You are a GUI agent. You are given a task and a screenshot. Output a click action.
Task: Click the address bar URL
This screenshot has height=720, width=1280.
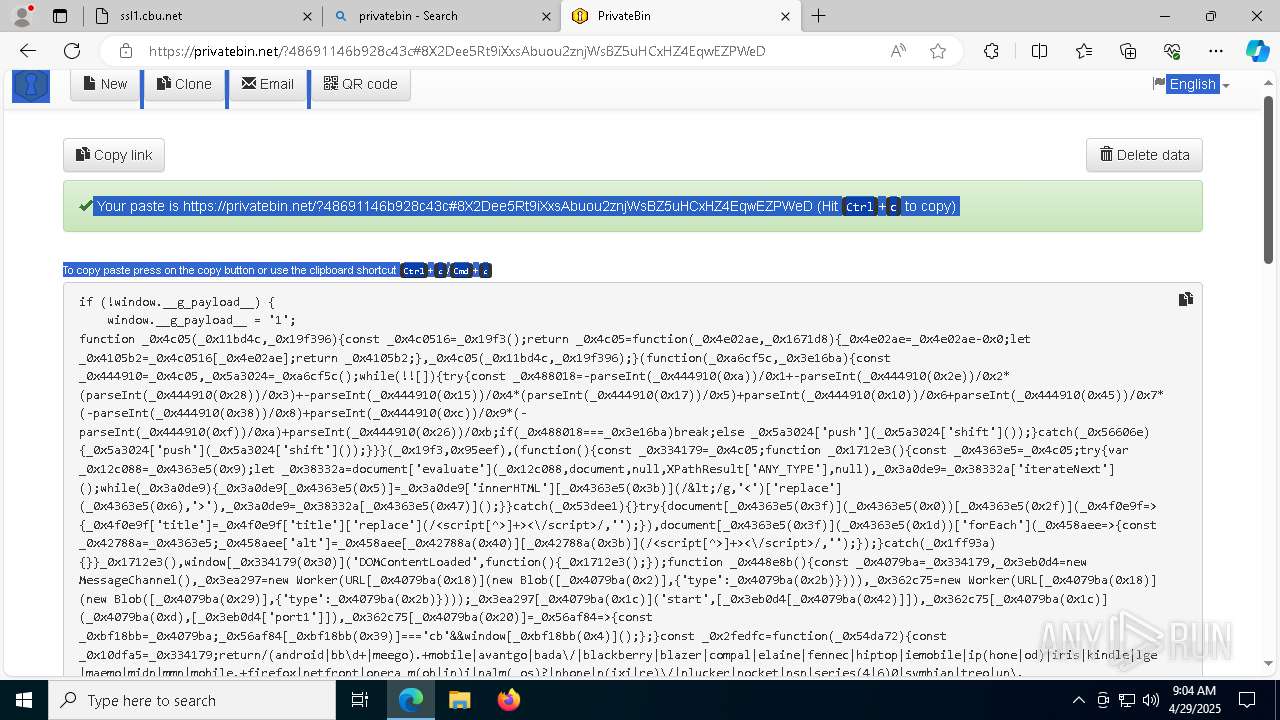457,51
